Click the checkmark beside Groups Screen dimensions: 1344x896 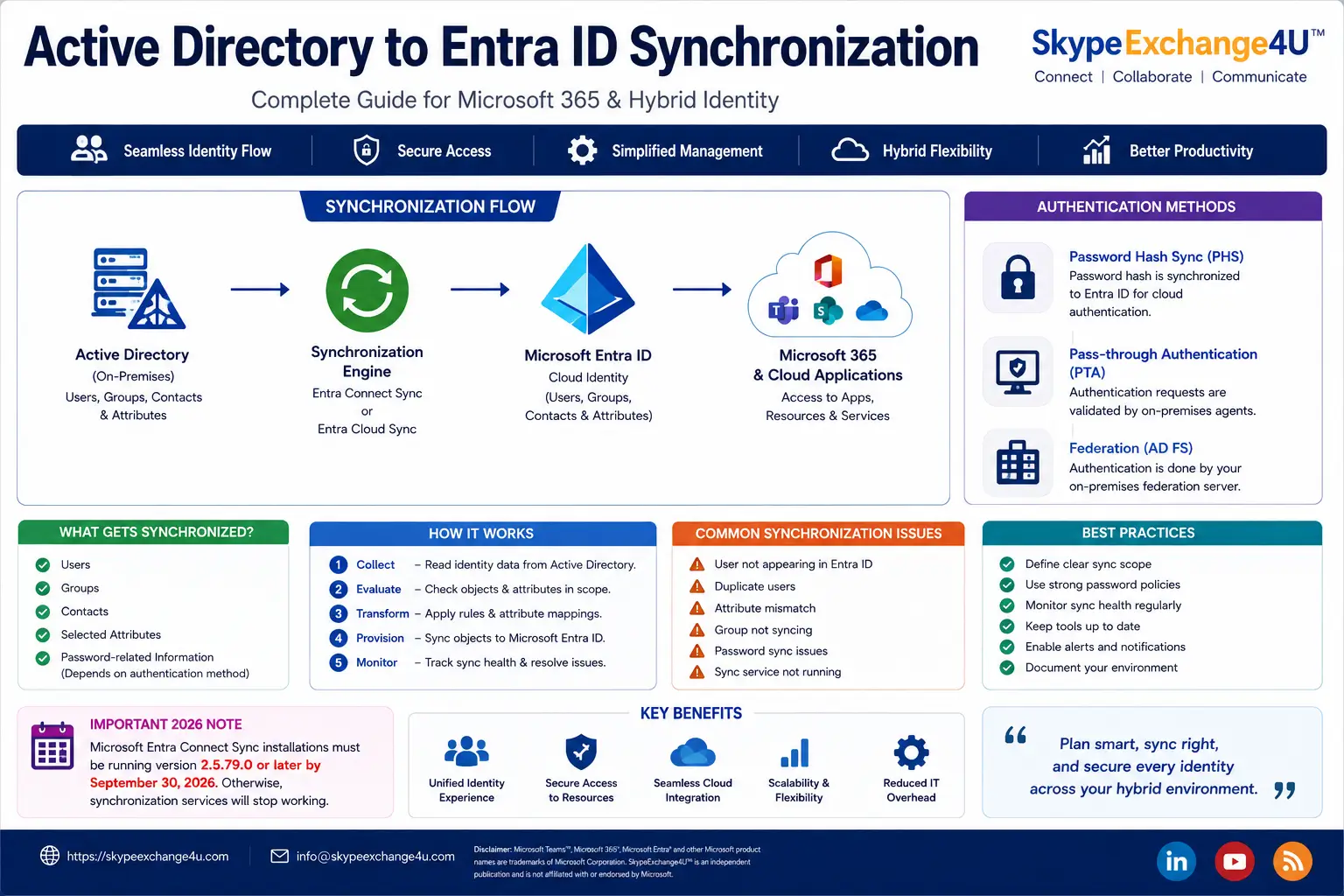pos(42,588)
